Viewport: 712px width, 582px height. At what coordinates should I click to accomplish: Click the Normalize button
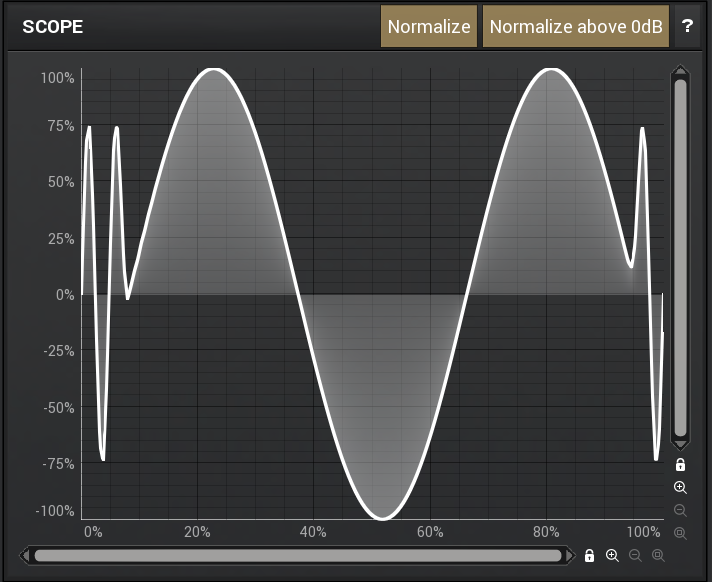(429, 26)
